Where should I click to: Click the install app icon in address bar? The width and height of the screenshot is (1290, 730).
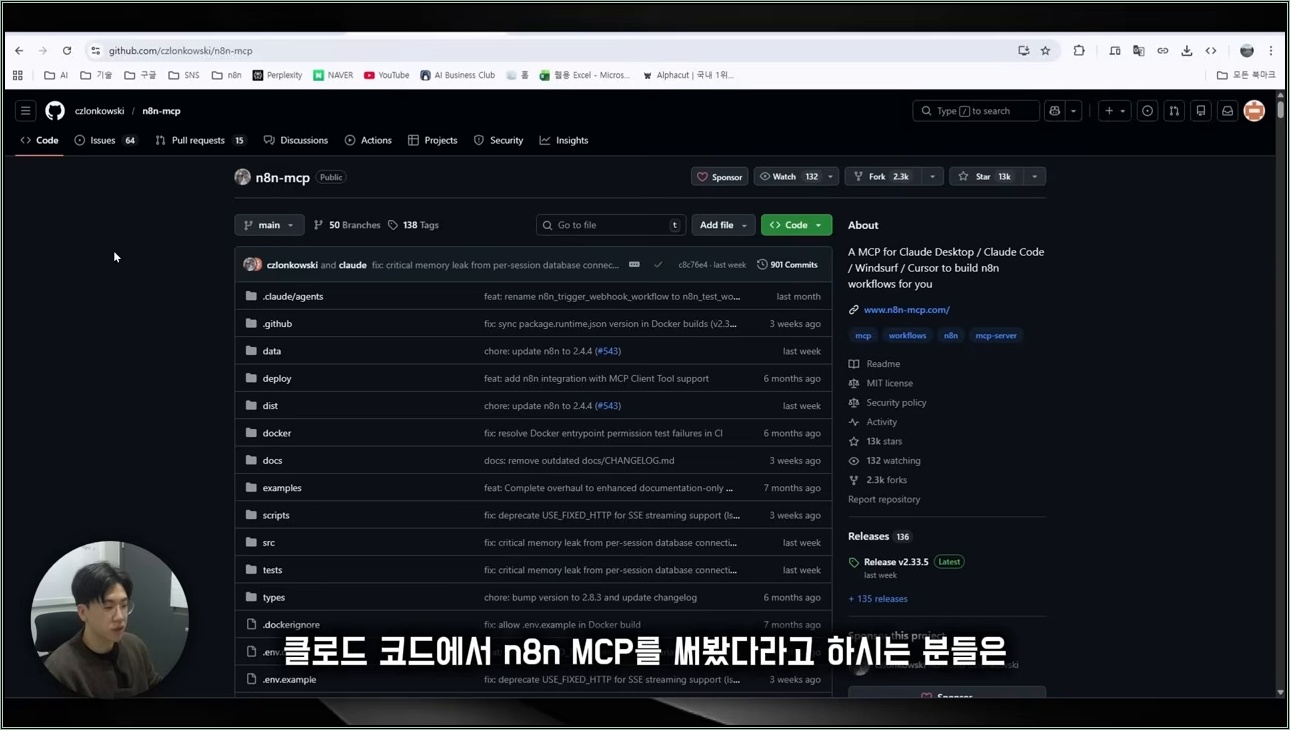pos(1023,51)
